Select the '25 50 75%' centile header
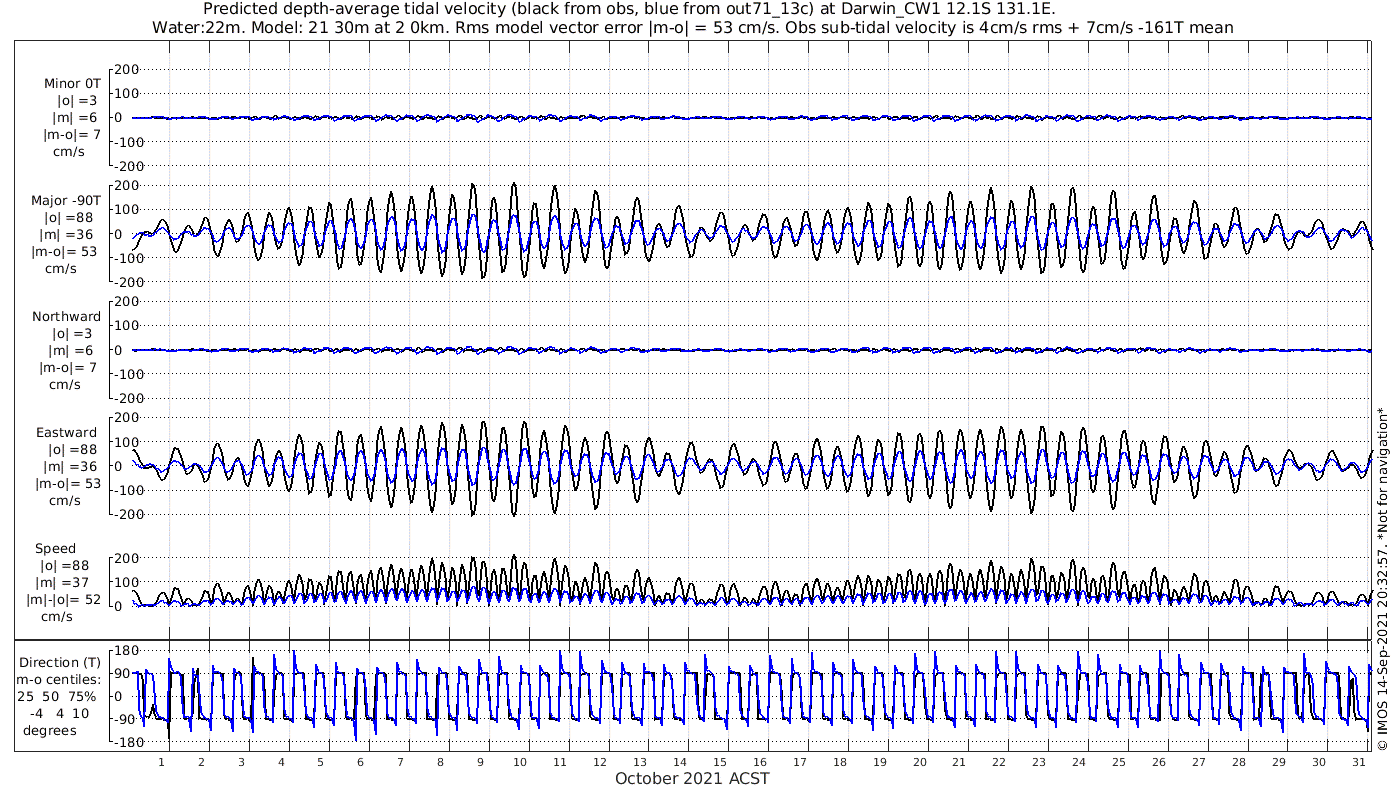Screen dimensions: 1400x800 coord(56,696)
